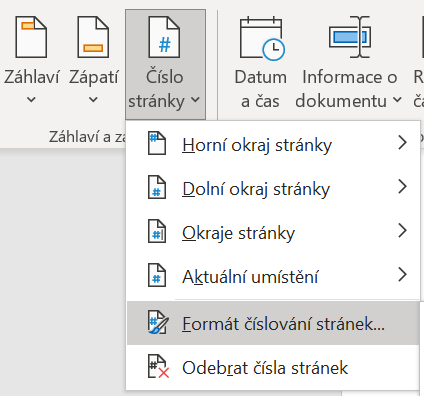Select Okraje stránky menu entry text

[x=238, y=233]
